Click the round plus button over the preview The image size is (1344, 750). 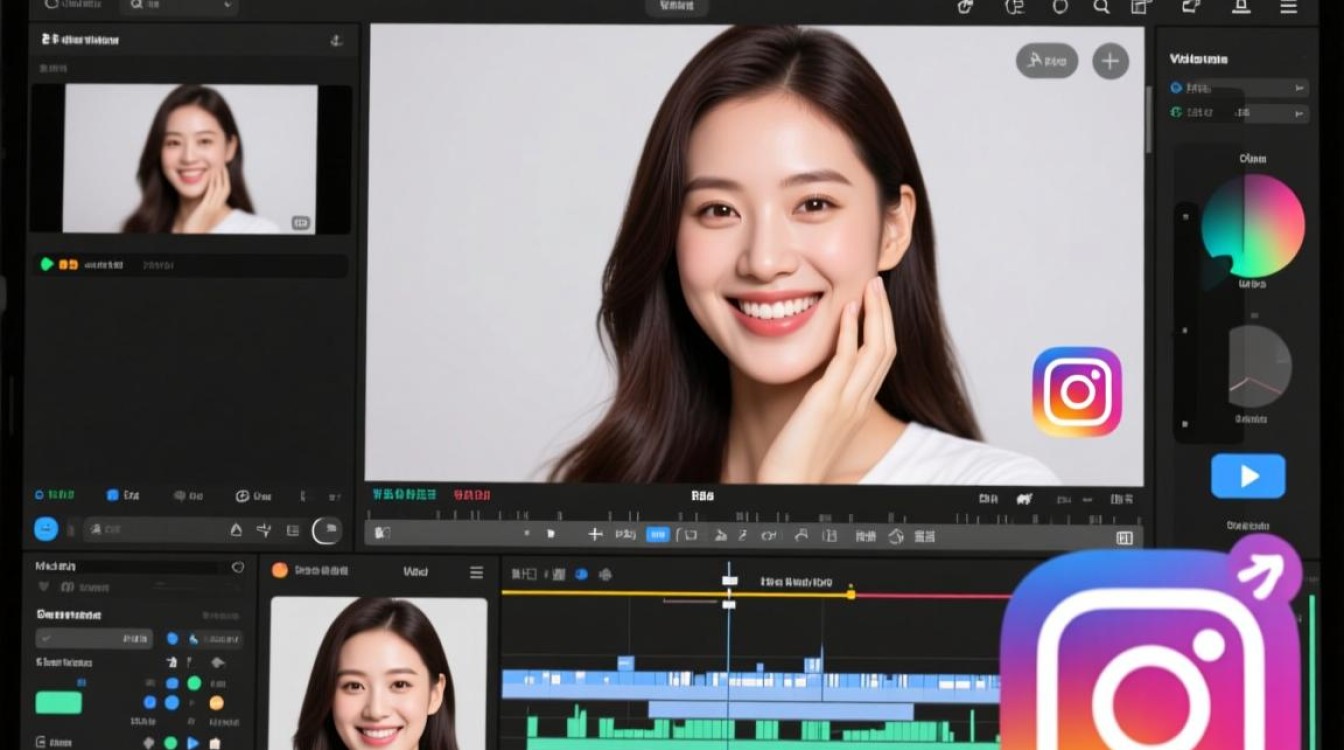pos(1110,61)
